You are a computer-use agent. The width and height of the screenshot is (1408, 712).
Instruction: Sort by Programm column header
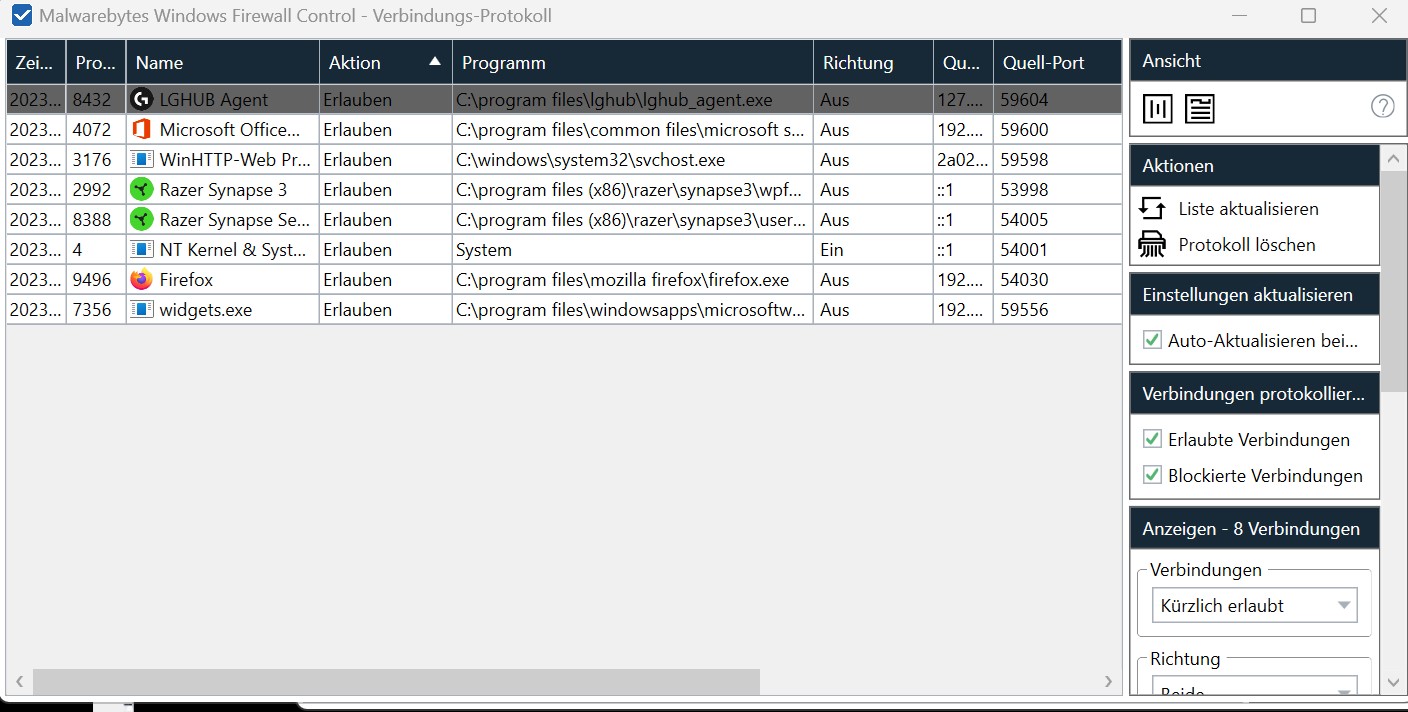[633, 62]
